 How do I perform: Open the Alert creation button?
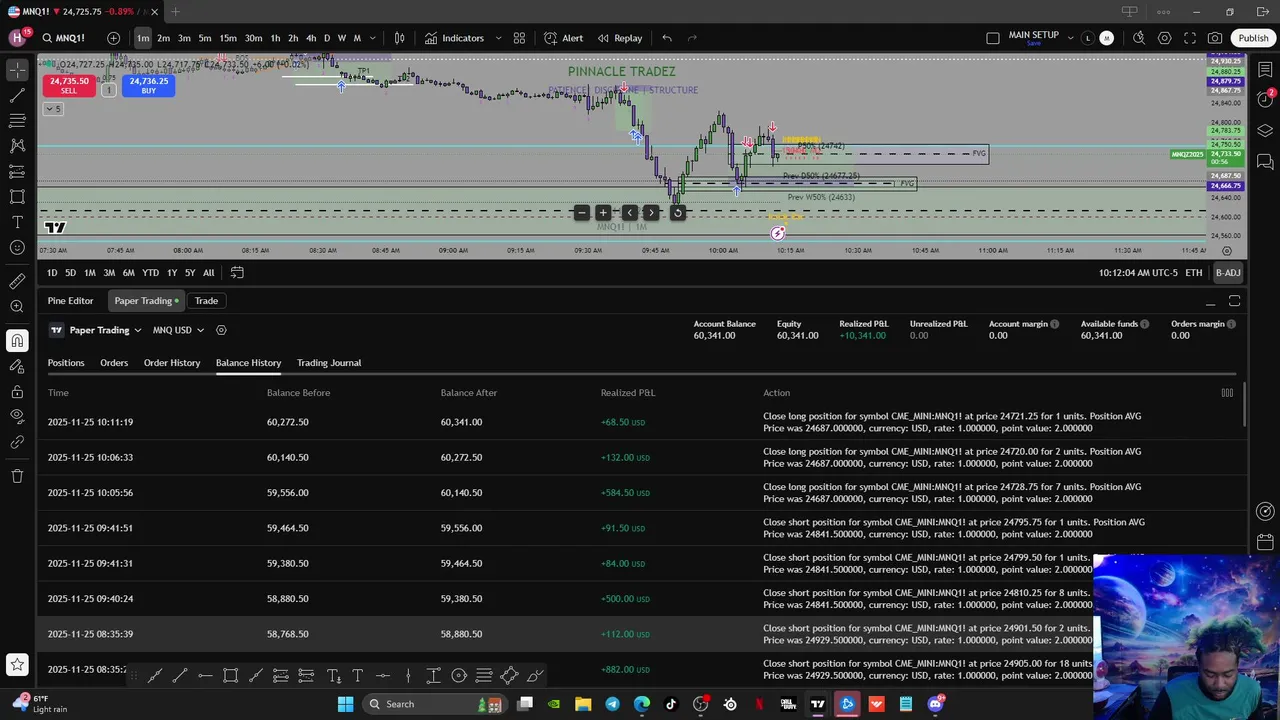click(564, 38)
